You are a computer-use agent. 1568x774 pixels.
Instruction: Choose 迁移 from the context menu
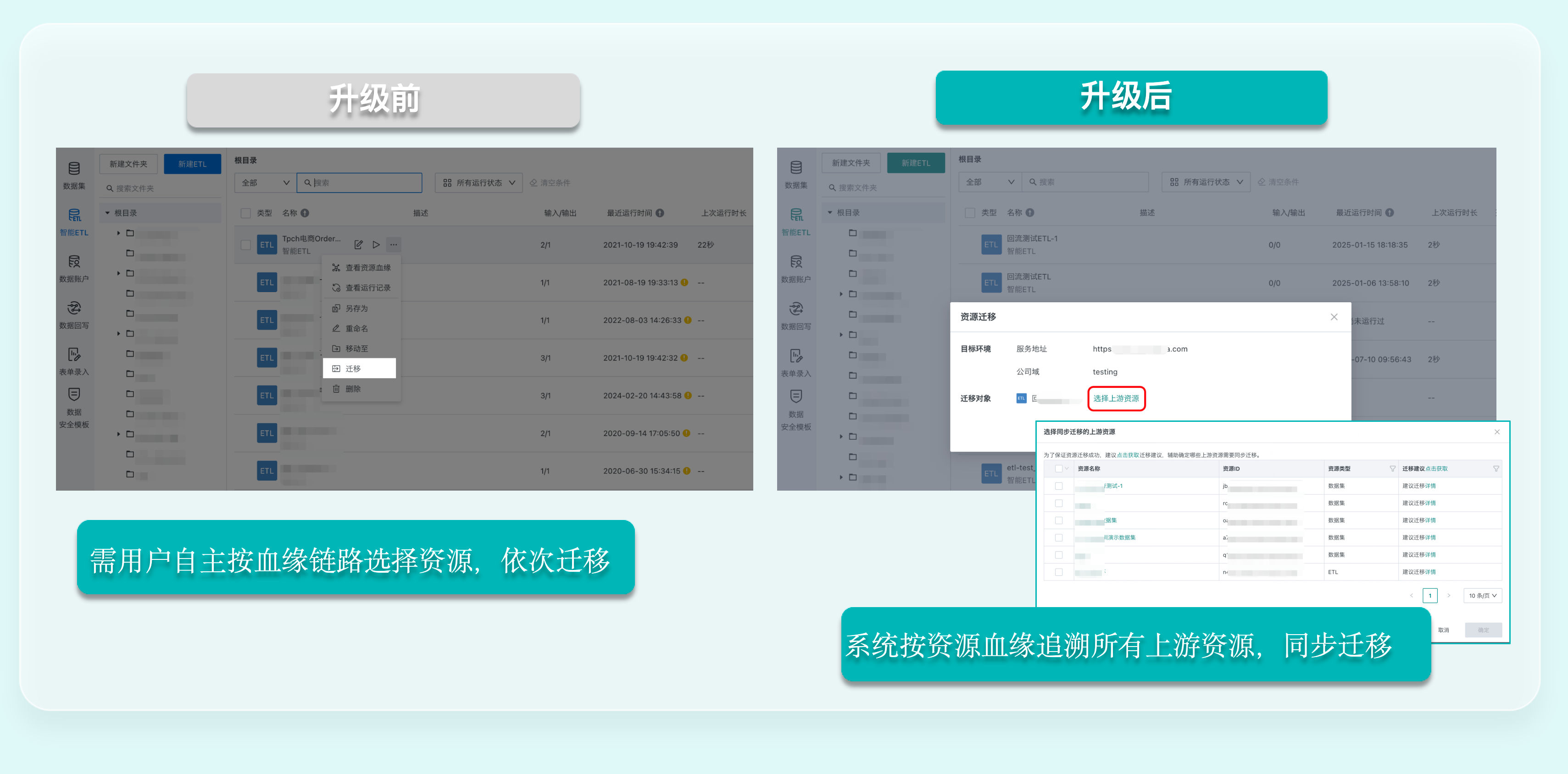point(359,368)
